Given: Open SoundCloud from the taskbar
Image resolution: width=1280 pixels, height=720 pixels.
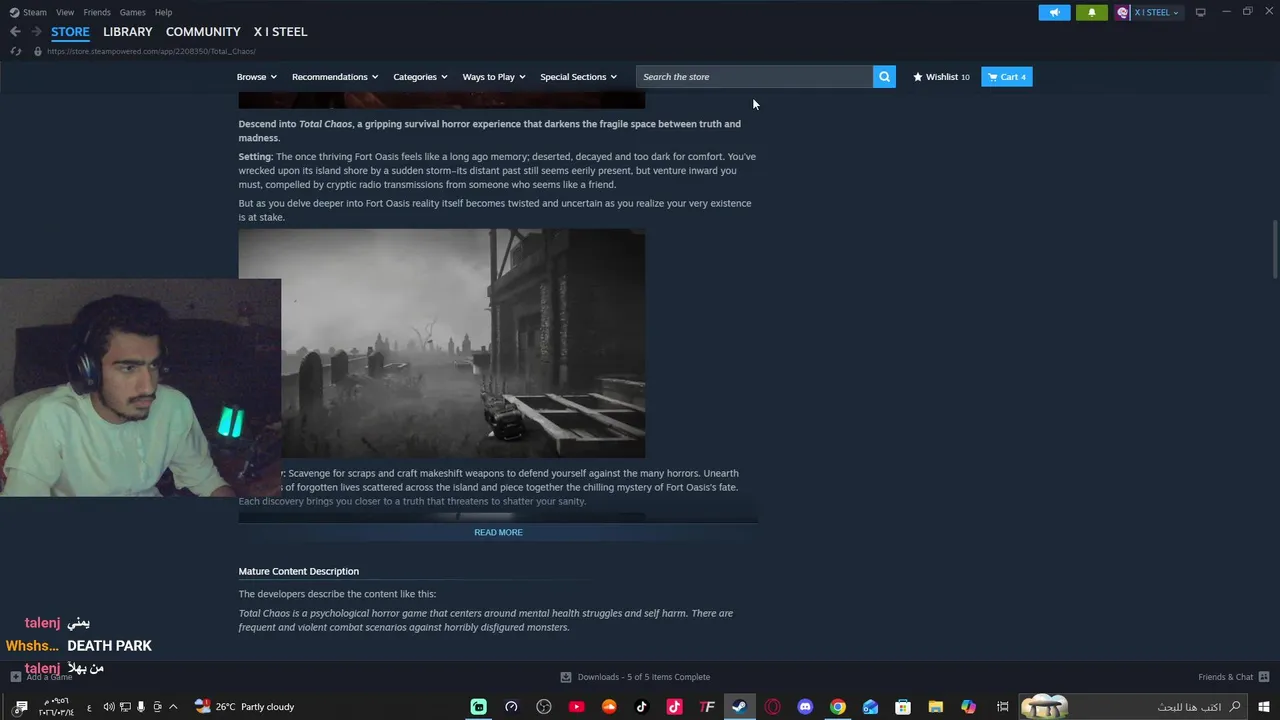Looking at the screenshot, I should [x=609, y=707].
